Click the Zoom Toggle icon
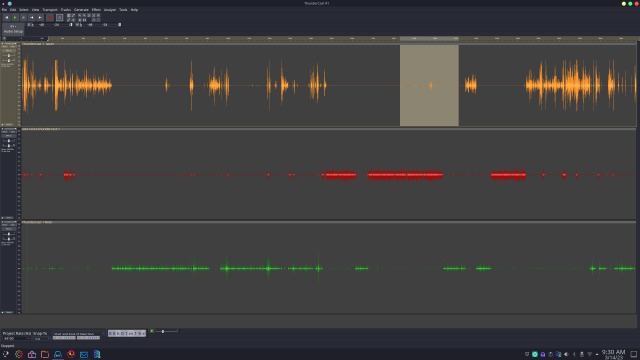This screenshot has width=640, height=360. [x=98, y=16]
